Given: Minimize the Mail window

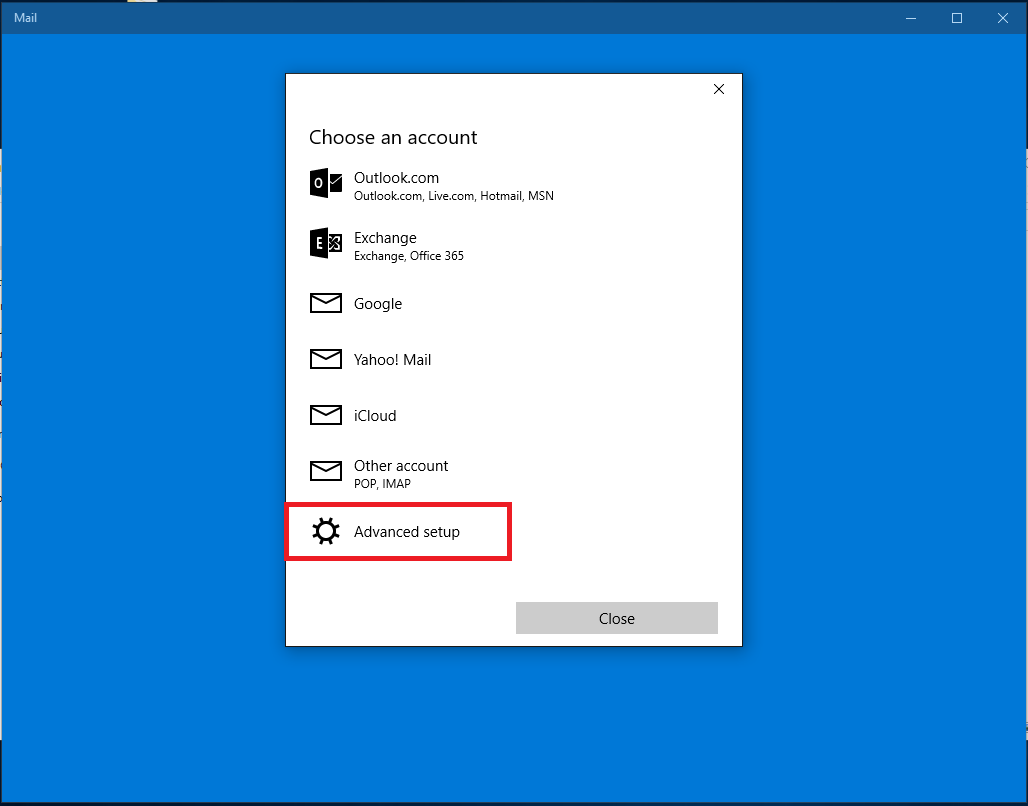Looking at the screenshot, I should [x=911, y=18].
